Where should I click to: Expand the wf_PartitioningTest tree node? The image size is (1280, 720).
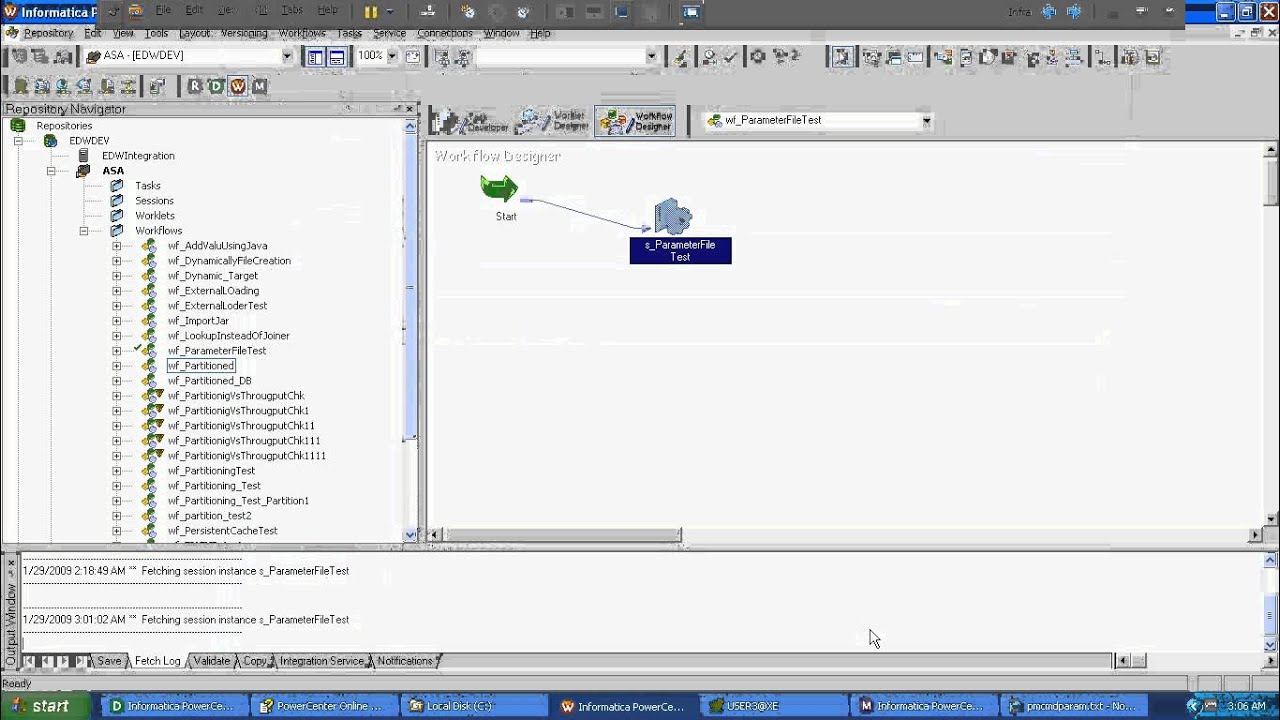pyautogui.click(x=116, y=471)
